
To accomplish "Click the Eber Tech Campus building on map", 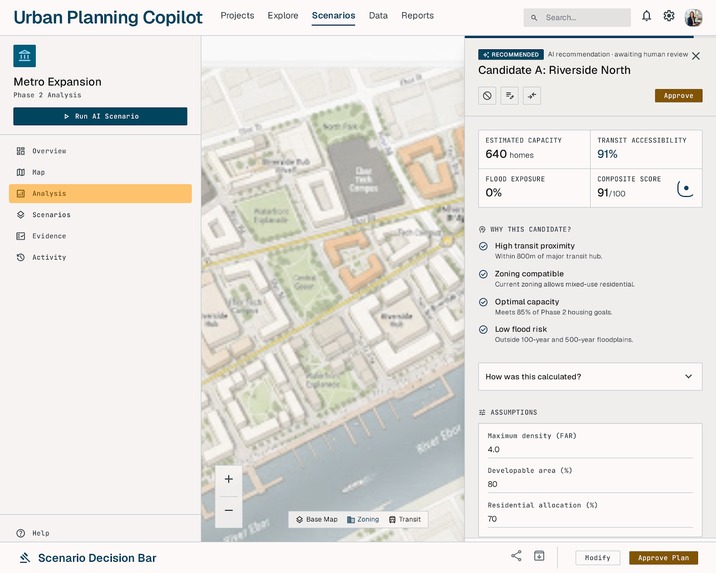I will pyautogui.click(x=364, y=179).
